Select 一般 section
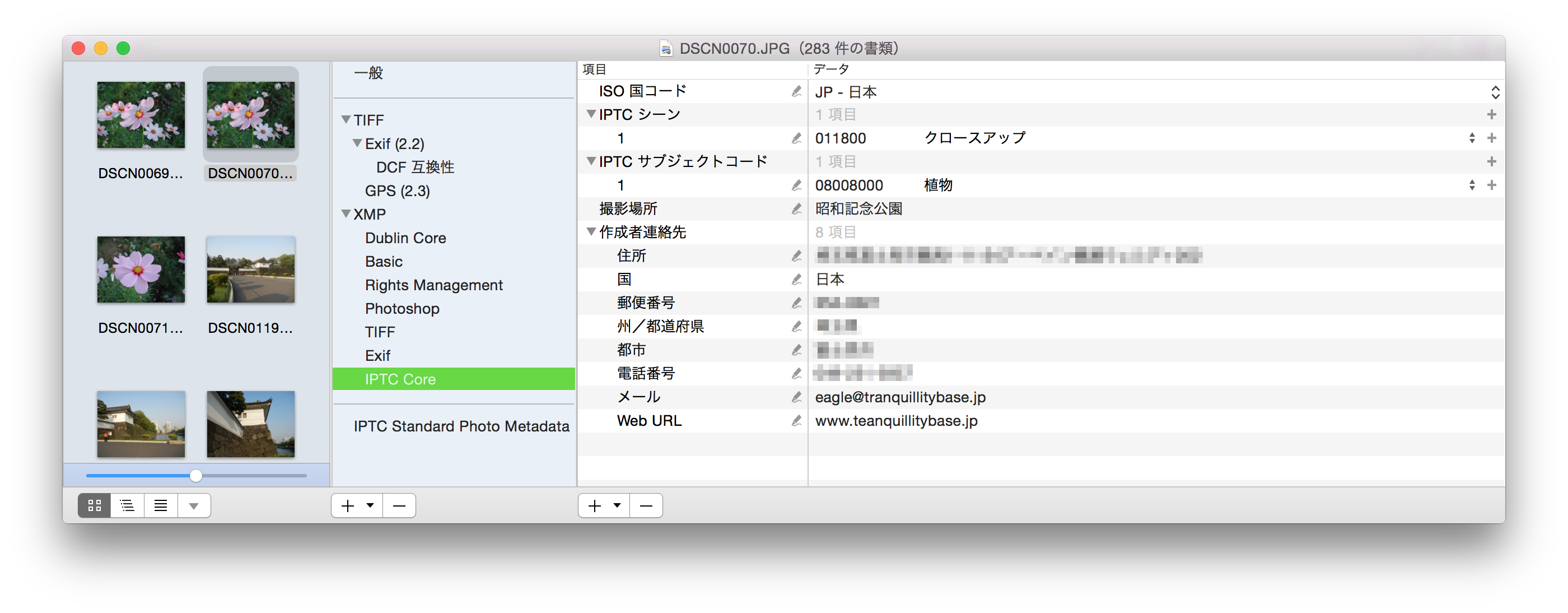The height and width of the screenshot is (613, 1568). click(x=369, y=73)
